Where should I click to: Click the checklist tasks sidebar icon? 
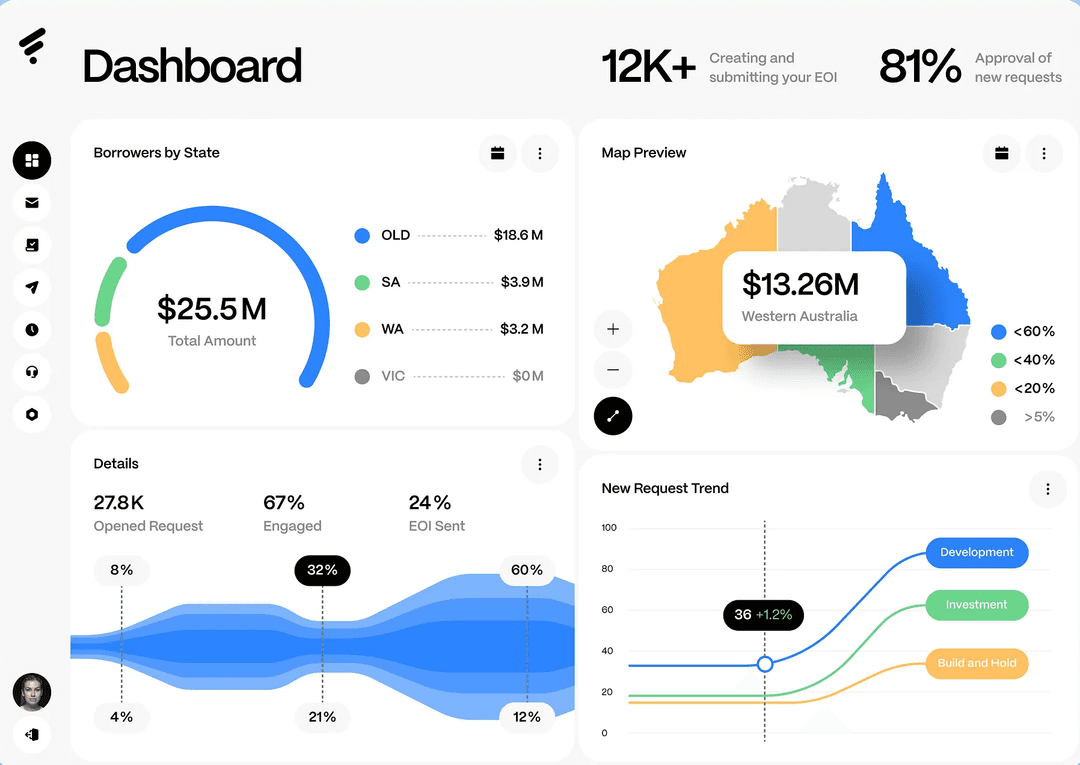click(x=32, y=245)
